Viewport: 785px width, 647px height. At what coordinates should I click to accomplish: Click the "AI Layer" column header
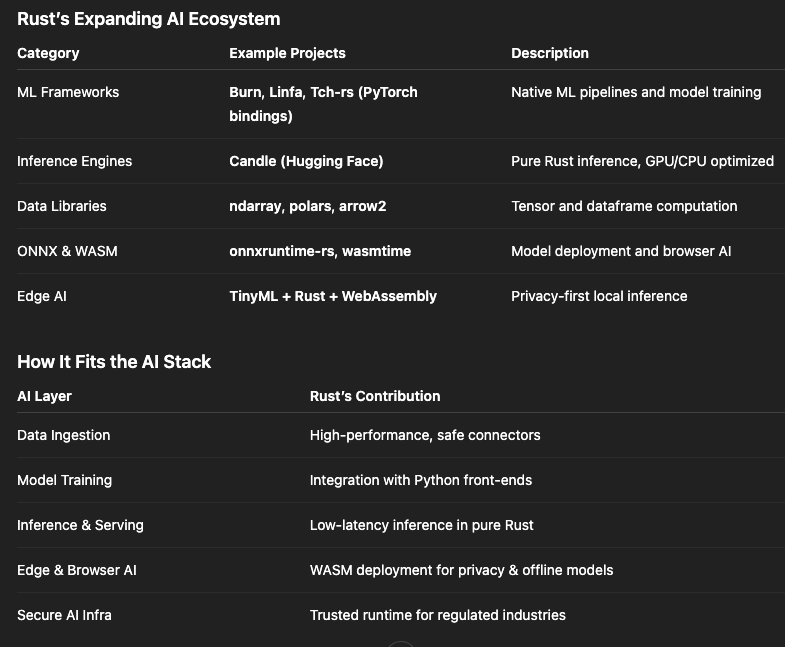(44, 396)
